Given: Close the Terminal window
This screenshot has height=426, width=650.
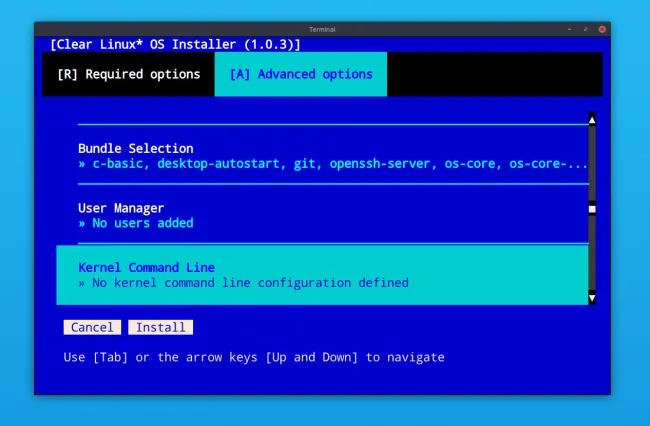Looking at the screenshot, I should 602,29.
